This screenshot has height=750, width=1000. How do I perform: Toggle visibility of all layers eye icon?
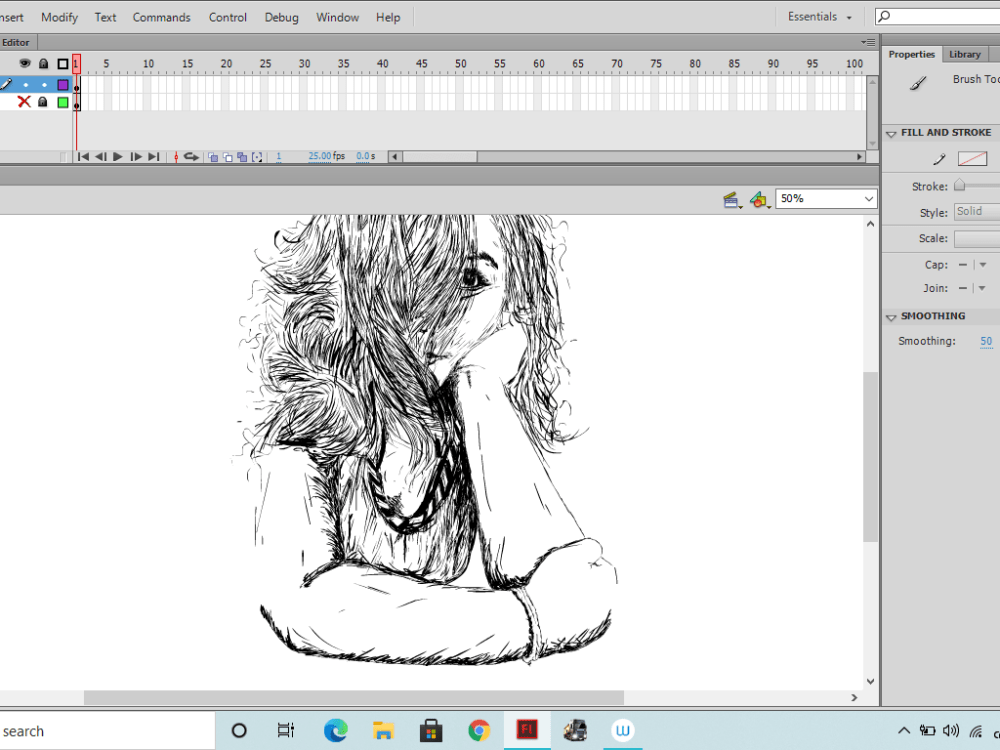[x=25, y=63]
